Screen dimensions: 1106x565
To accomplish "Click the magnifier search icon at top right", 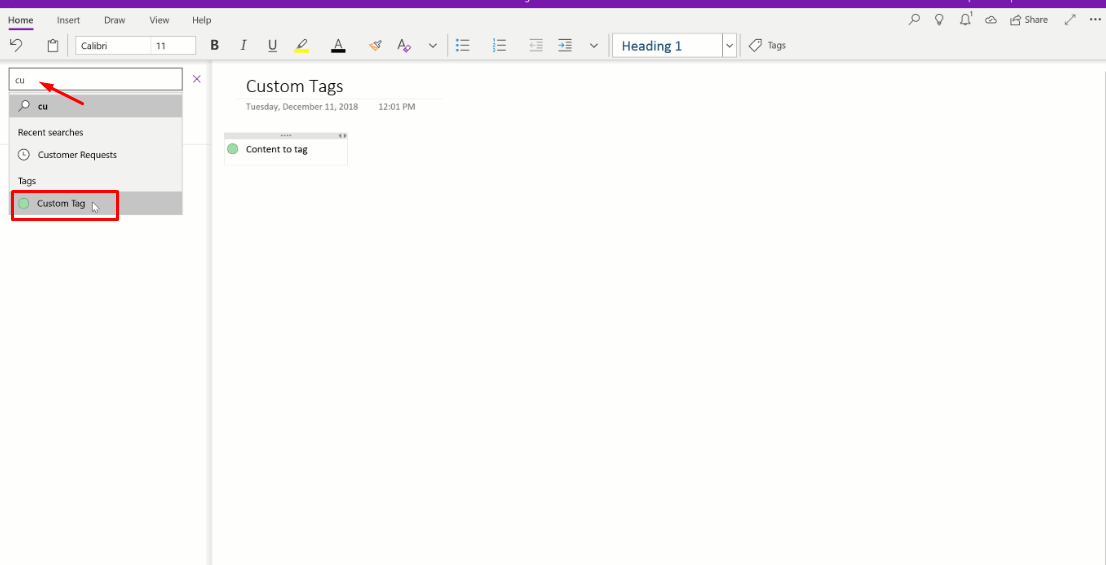I will coord(914,20).
